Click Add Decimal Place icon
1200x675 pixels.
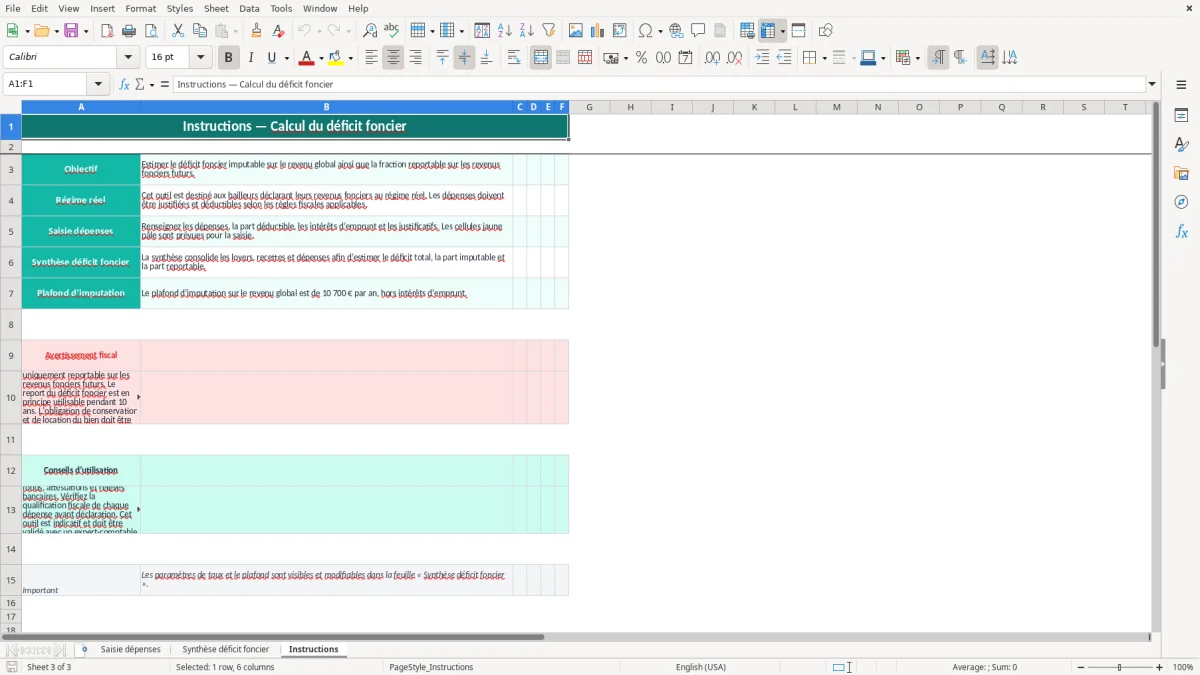[x=713, y=58]
